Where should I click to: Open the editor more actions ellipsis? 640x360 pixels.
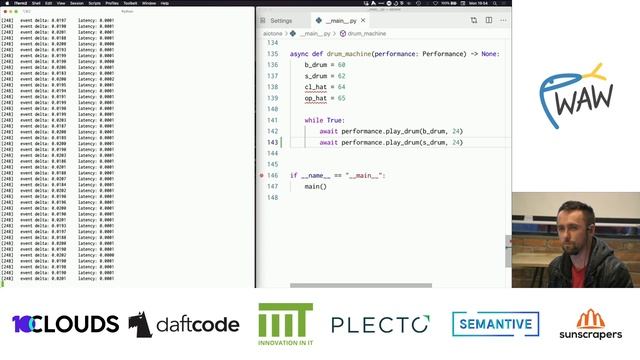tap(503, 20)
